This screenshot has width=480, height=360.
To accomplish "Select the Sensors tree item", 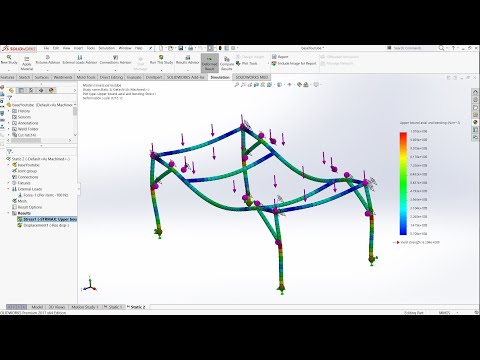I will pos(21,117).
